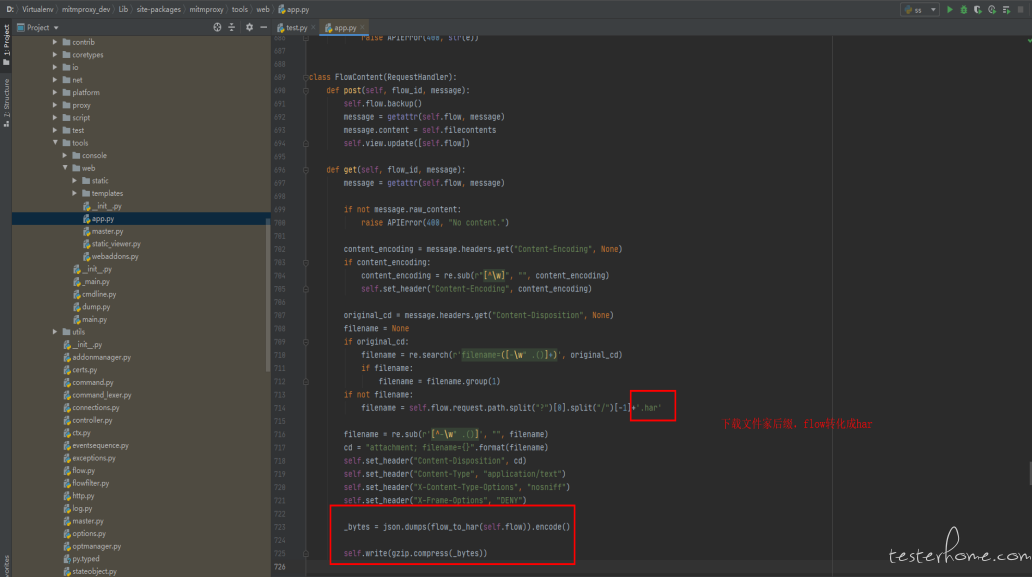The image size is (1033, 577).
Task: Select cmdline.py file
Action: point(99,294)
